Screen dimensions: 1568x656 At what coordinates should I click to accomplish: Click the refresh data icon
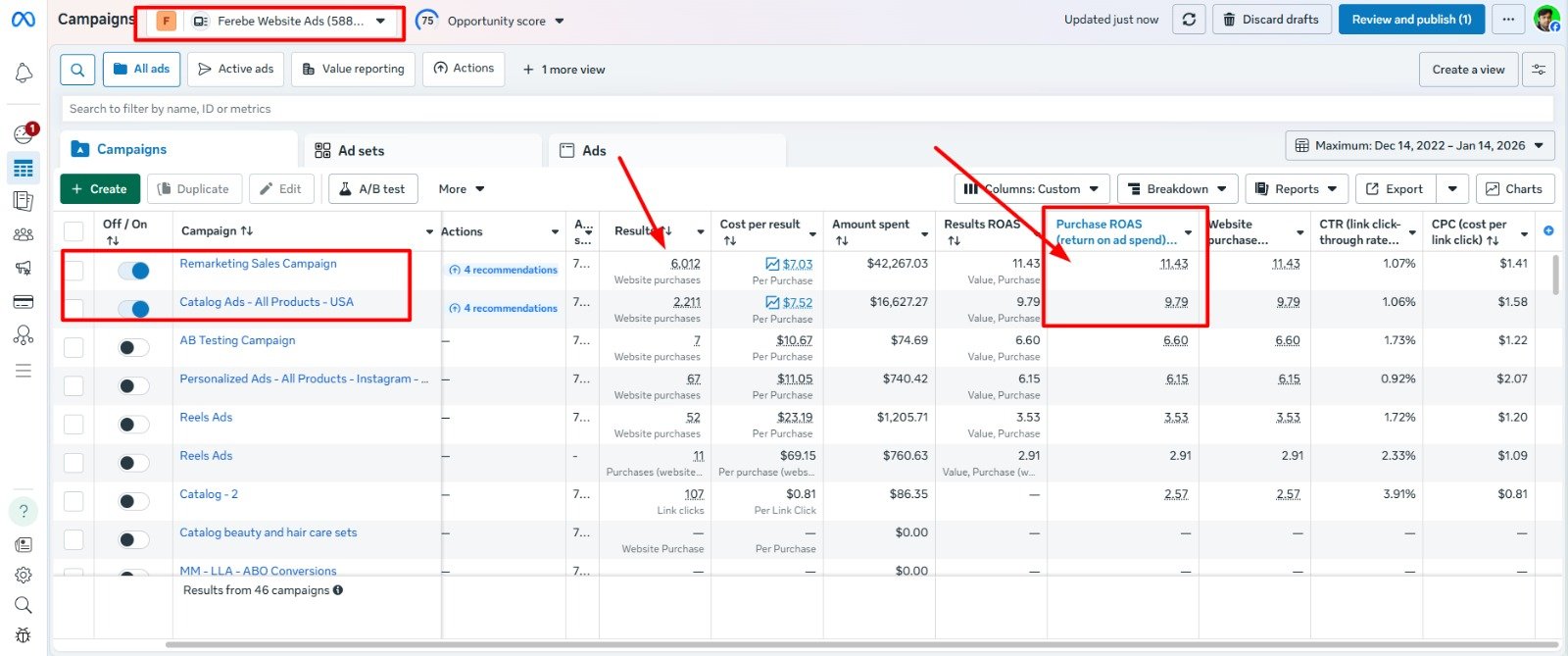pyautogui.click(x=1189, y=20)
